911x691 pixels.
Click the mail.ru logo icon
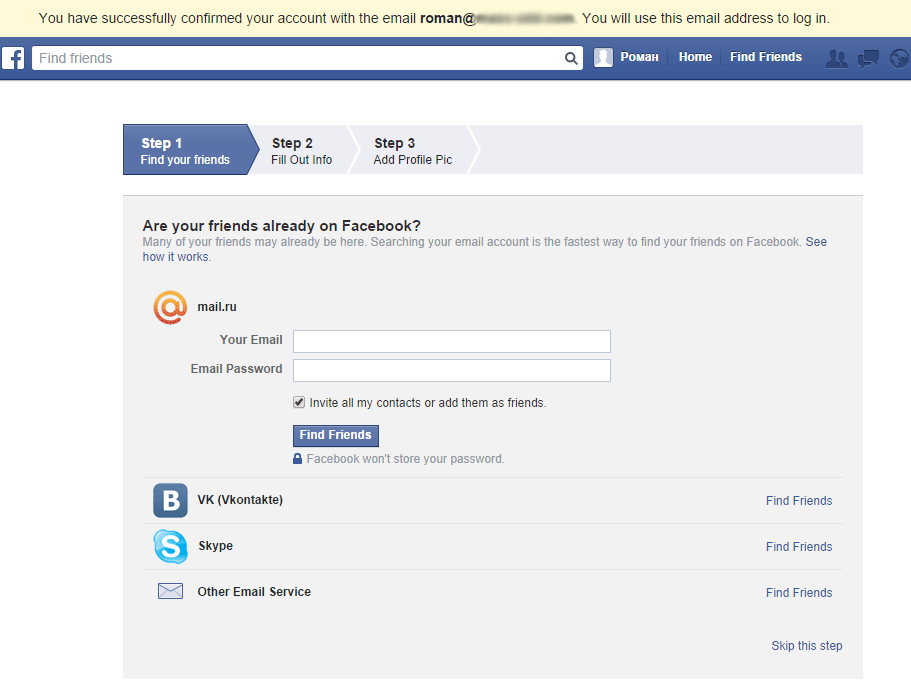[170, 307]
